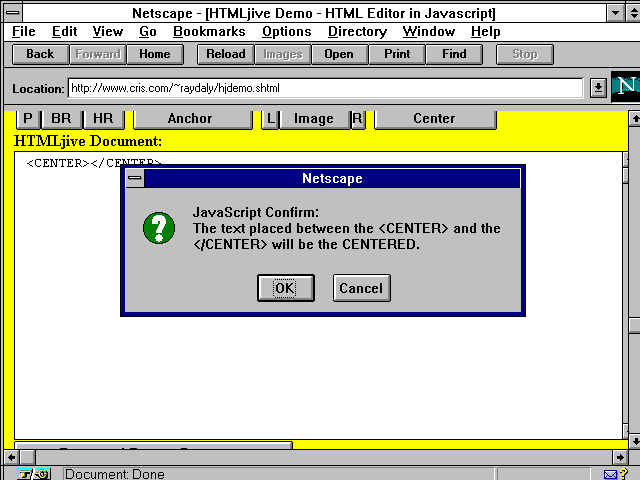The image size is (640, 480).
Task: Open the Bookmarks menu
Action: [x=209, y=31]
